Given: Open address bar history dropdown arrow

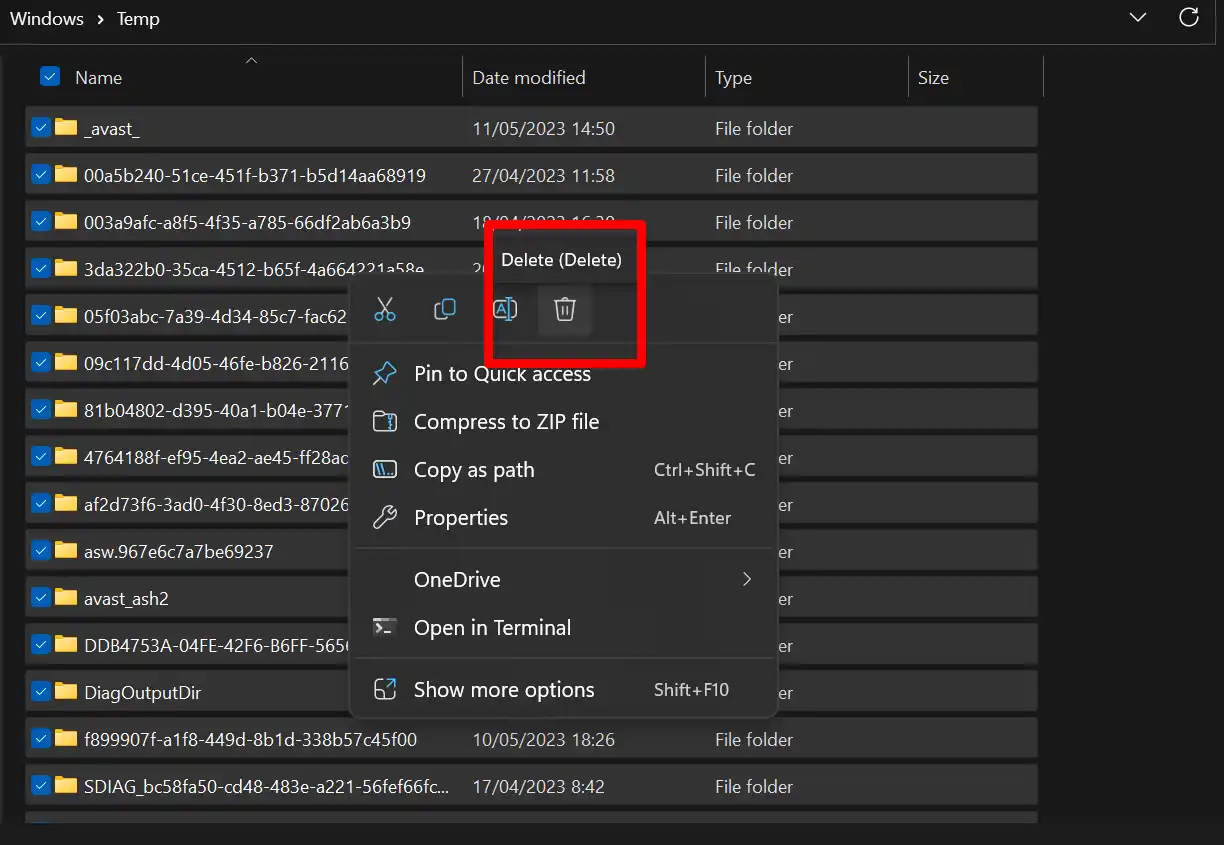Looking at the screenshot, I should [1137, 17].
